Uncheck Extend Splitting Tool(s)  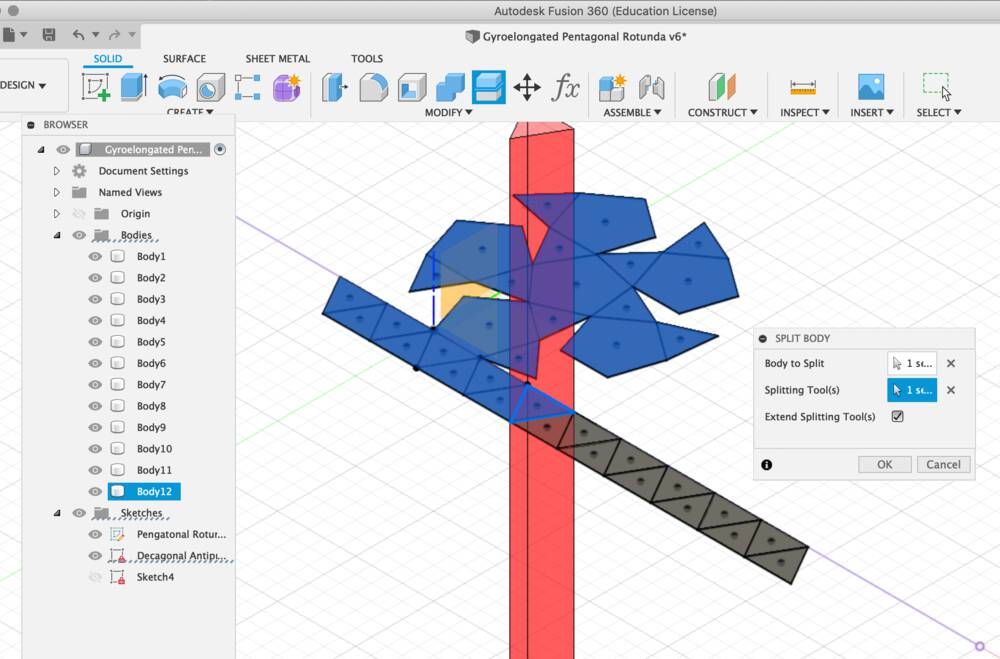897,417
